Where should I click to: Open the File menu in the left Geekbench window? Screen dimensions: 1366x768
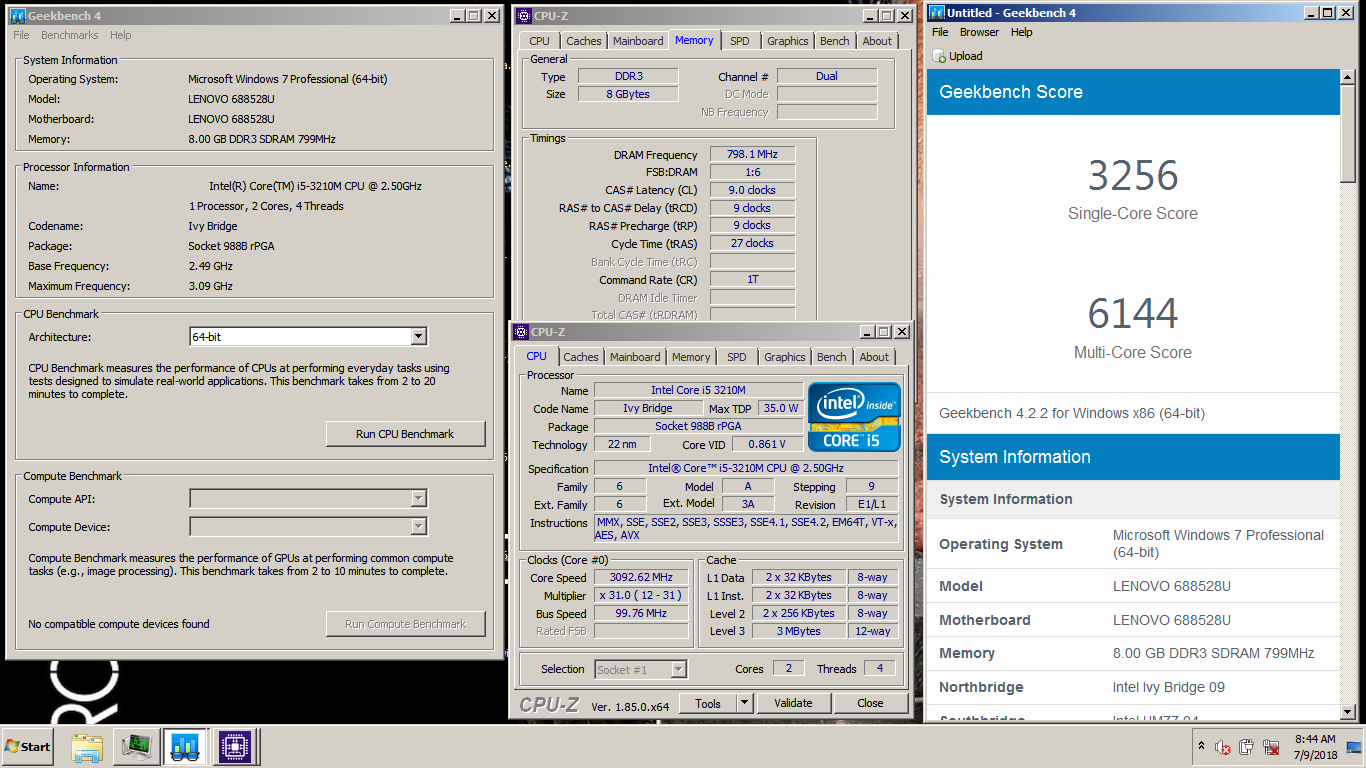point(21,35)
